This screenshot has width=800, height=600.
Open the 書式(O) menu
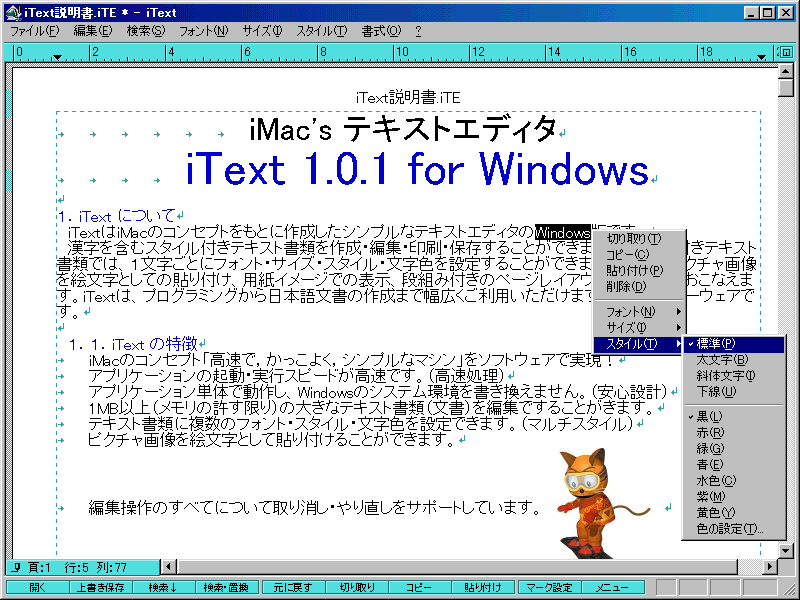coord(381,31)
